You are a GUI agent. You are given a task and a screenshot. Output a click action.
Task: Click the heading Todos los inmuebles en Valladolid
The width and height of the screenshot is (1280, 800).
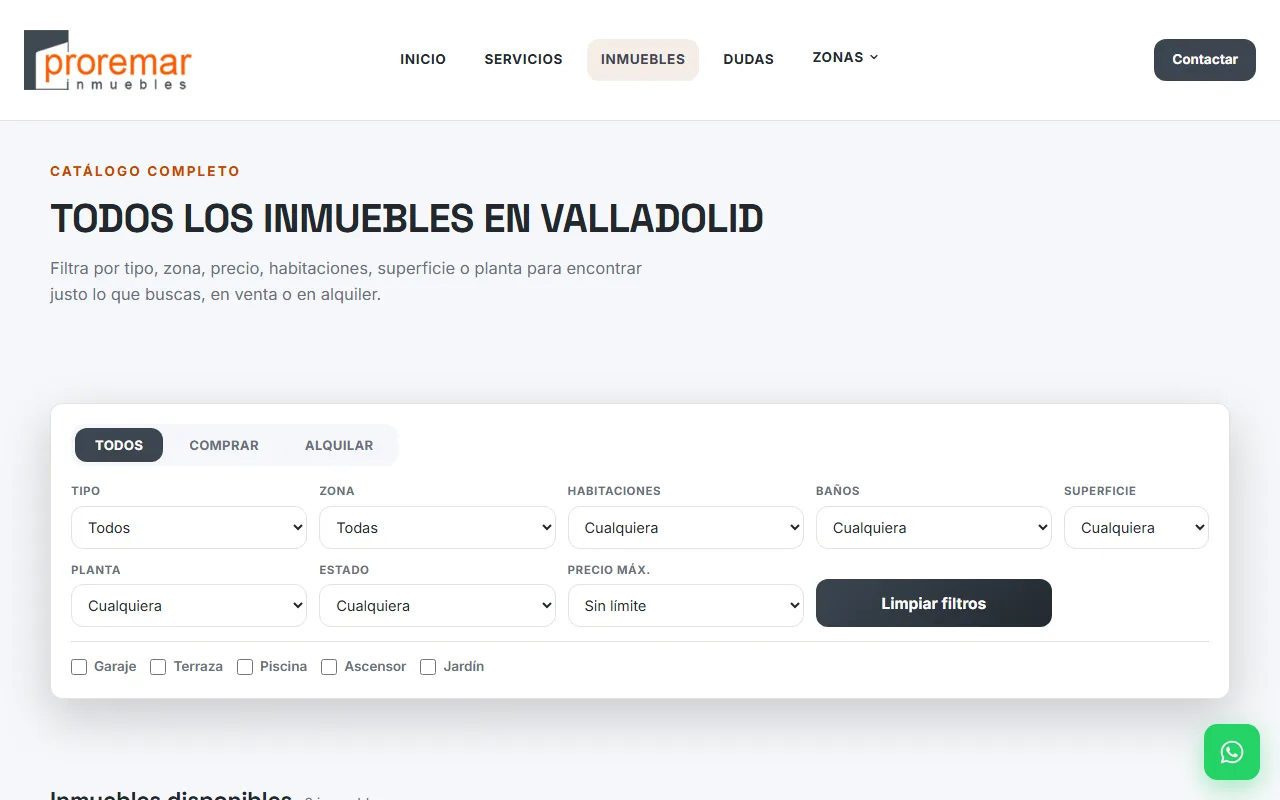[407, 218]
